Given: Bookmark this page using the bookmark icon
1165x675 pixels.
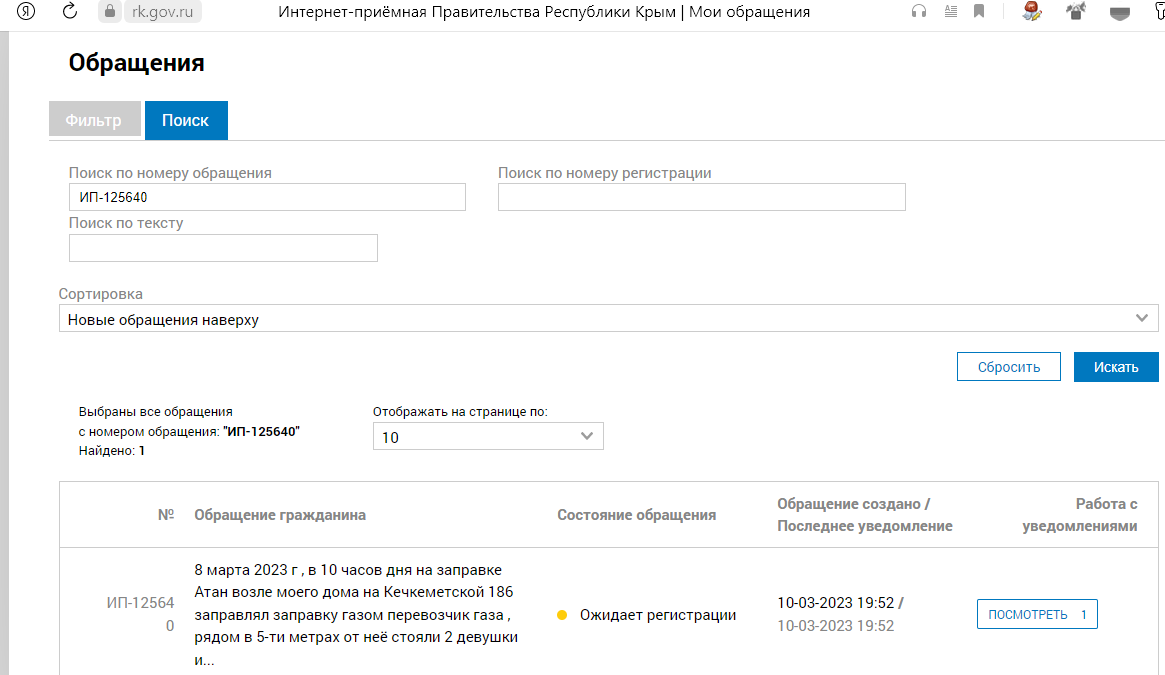Looking at the screenshot, I should [x=980, y=12].
